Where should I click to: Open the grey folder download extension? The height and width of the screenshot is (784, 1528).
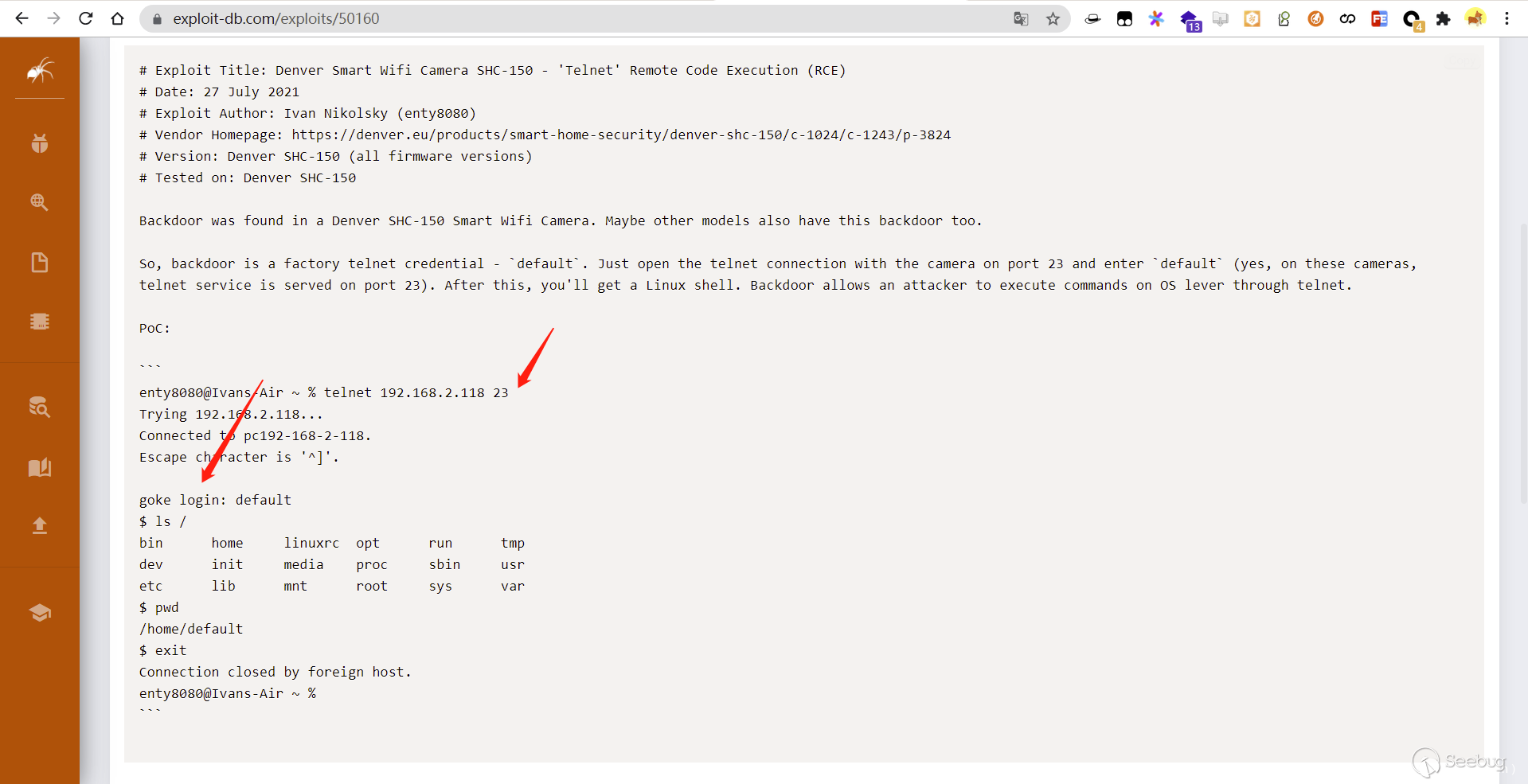click(x=1220, y=18)
